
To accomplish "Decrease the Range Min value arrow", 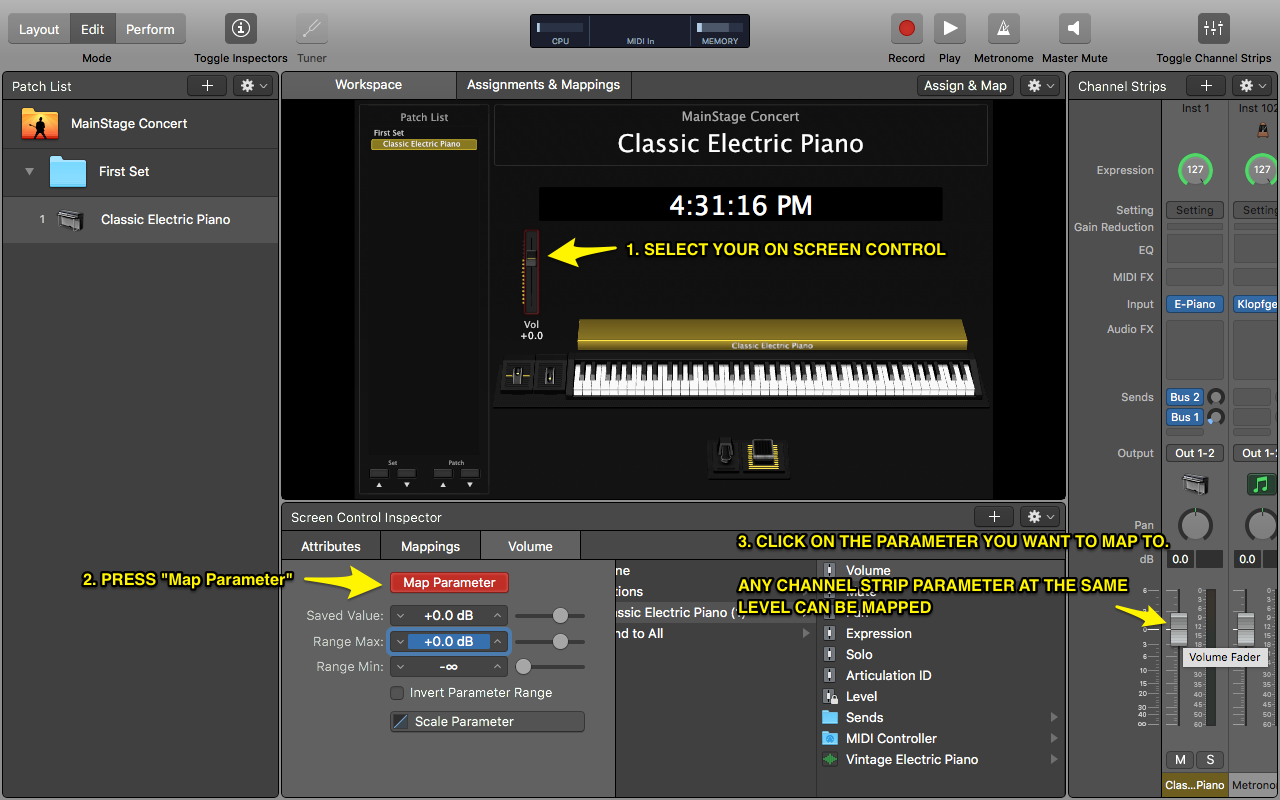I will (400, 666).
